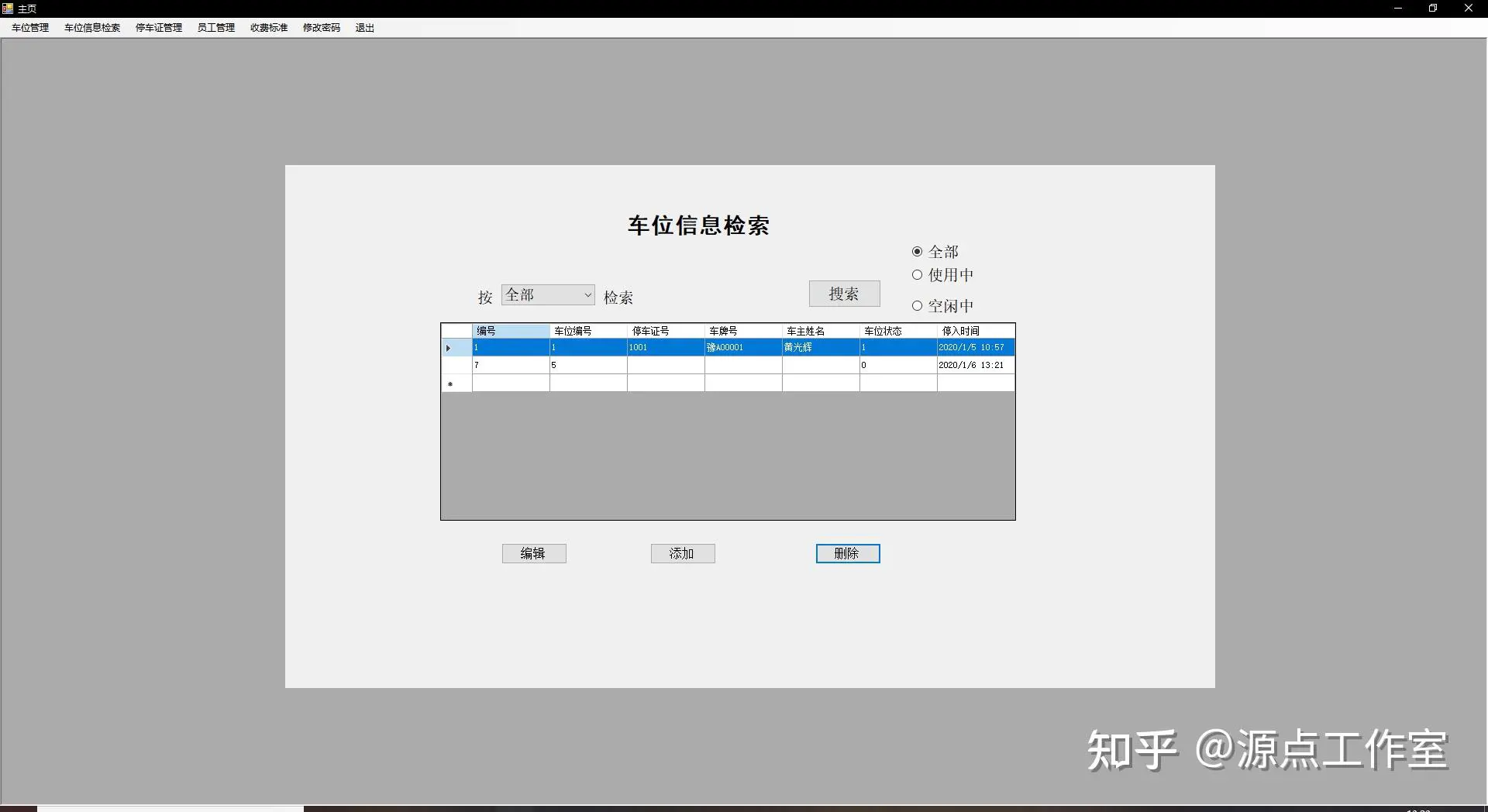Open the 员工管理 menu
The width and height of the screenshot is (1488, 812).
215,28
